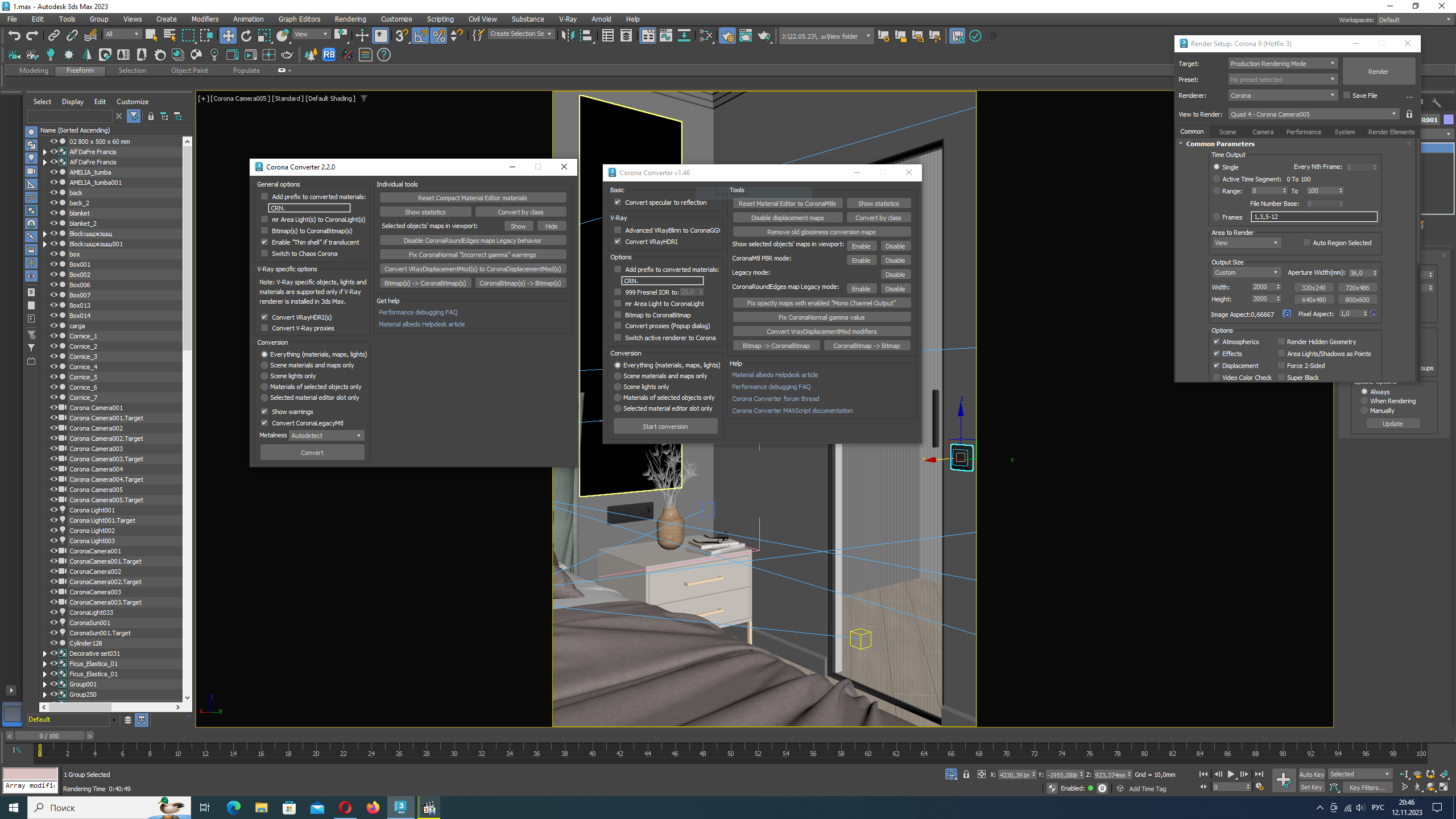Open the Target 'Production Rendering Mode' dropdown
The height and width of the screenshot is (819, 1456).
click(x=1283, y=64)
